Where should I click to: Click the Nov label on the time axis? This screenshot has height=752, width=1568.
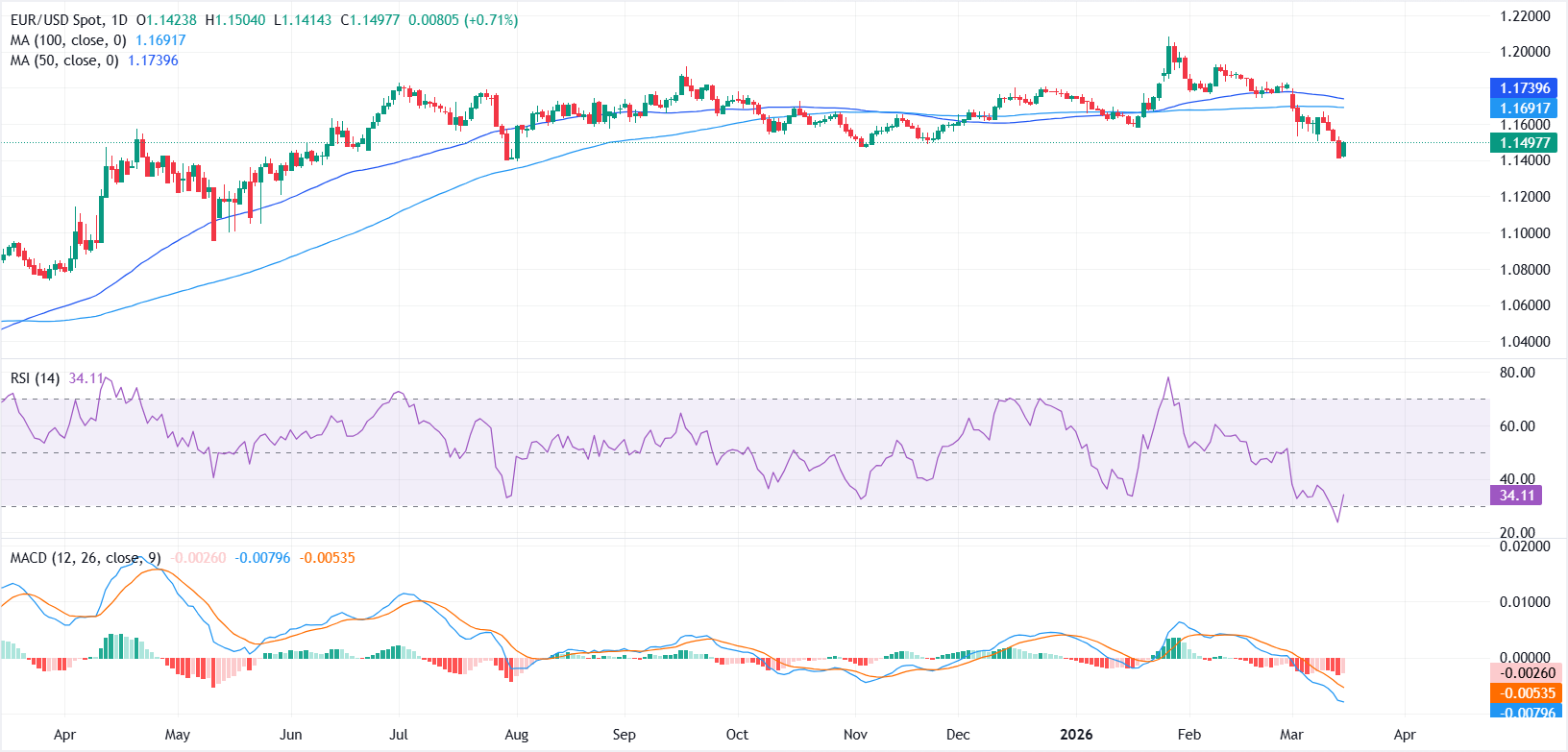pos(855,735)
